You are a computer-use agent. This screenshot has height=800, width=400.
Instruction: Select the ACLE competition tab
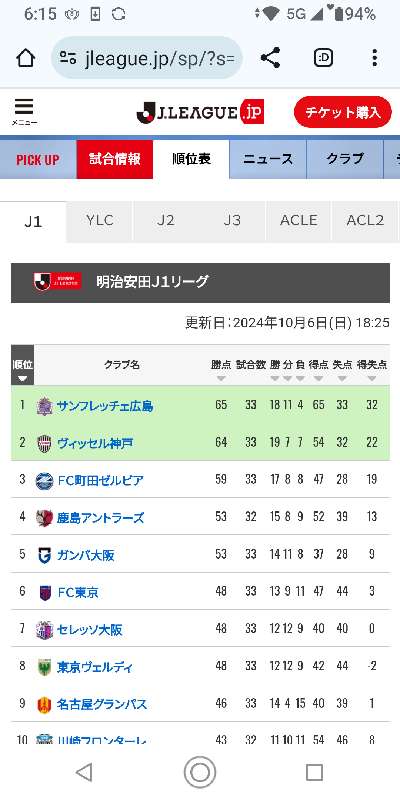tap(298, 220)
